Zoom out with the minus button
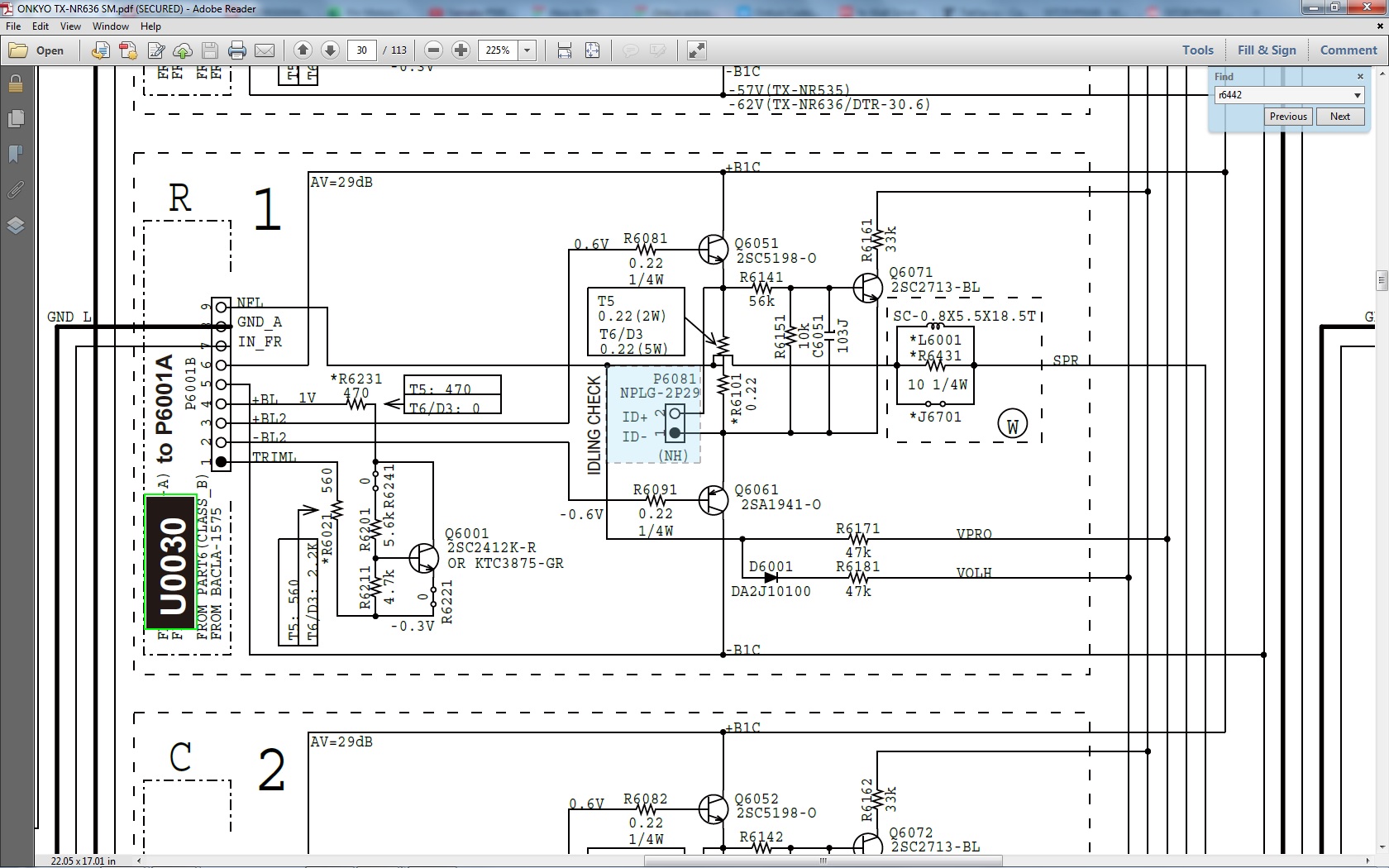The width and height of the screenshot is (1389, 868). (x=433, y=50)
